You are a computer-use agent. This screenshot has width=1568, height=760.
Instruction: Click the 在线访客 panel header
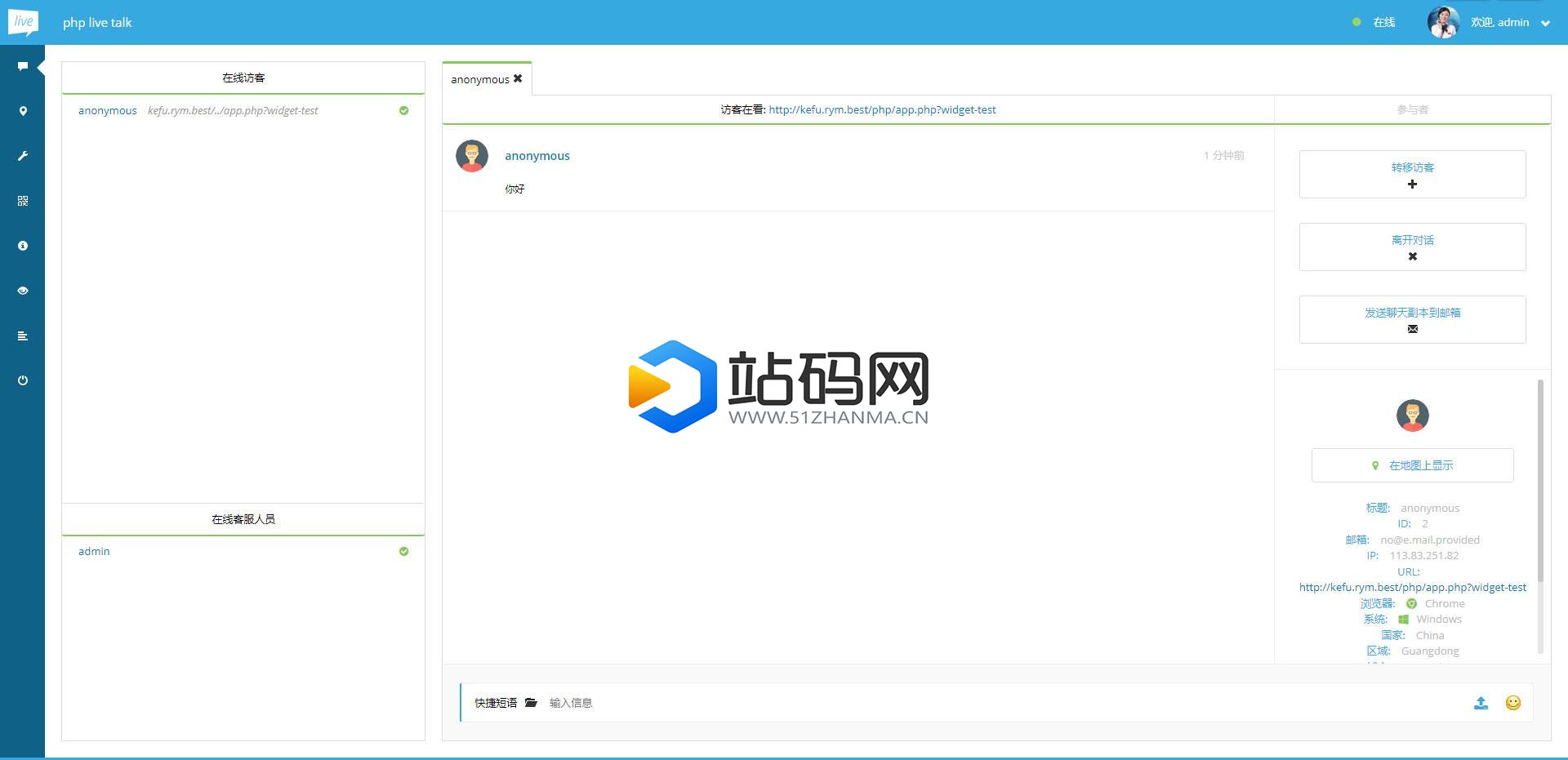243,78
